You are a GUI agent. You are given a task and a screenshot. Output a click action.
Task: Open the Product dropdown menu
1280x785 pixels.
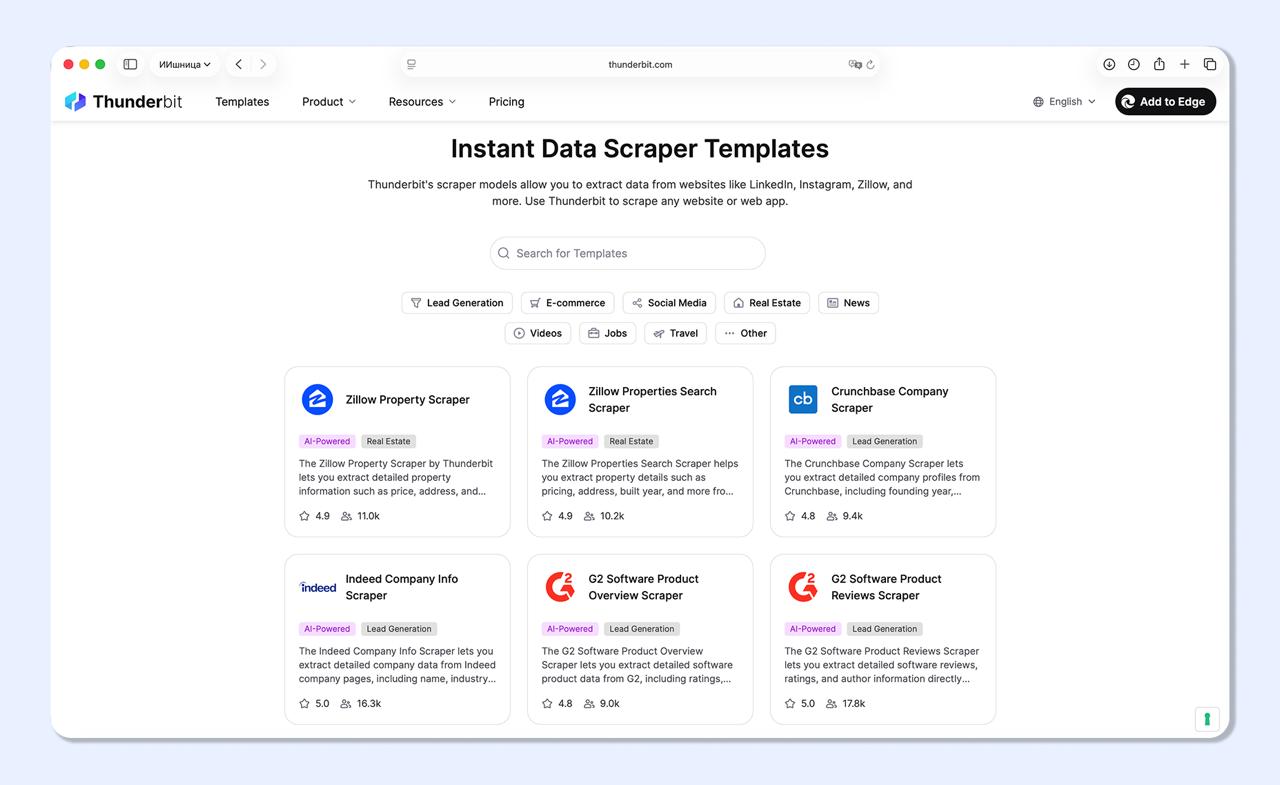329,102
